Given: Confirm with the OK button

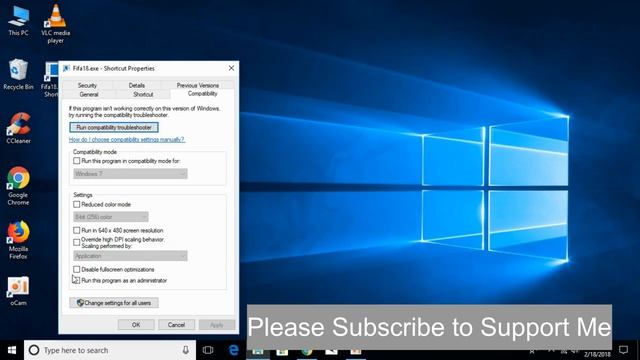Looking at the screenshot, I should [136, 325].
